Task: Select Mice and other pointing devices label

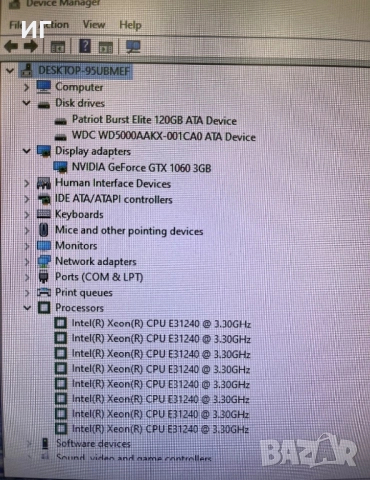Action: [129, 231]
